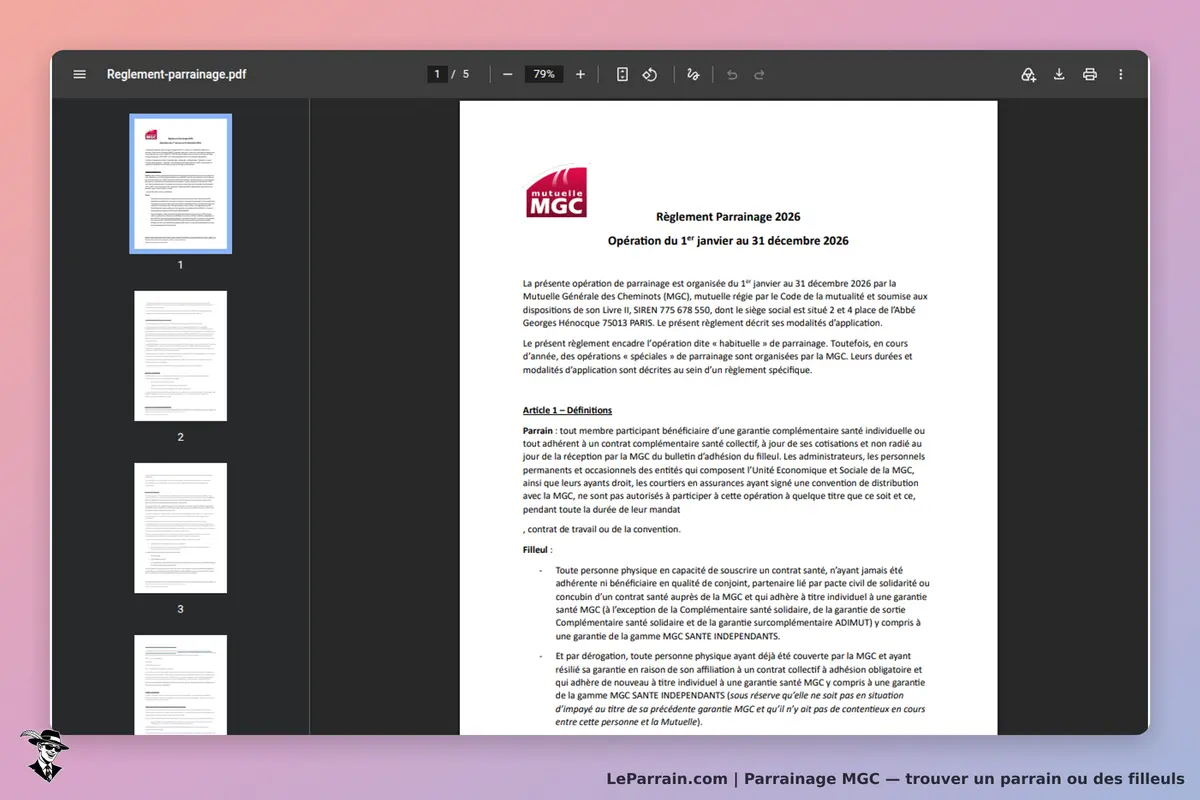Image resolution: width=1200 pixels, height=800 pixels.
Task: Click the fit to page icon
Action: (622, 74)
